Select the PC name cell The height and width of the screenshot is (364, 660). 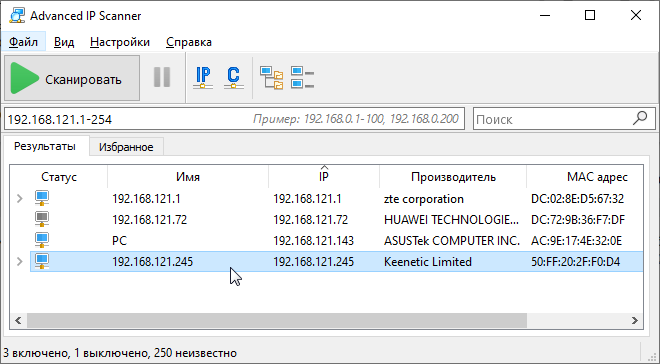120,241
